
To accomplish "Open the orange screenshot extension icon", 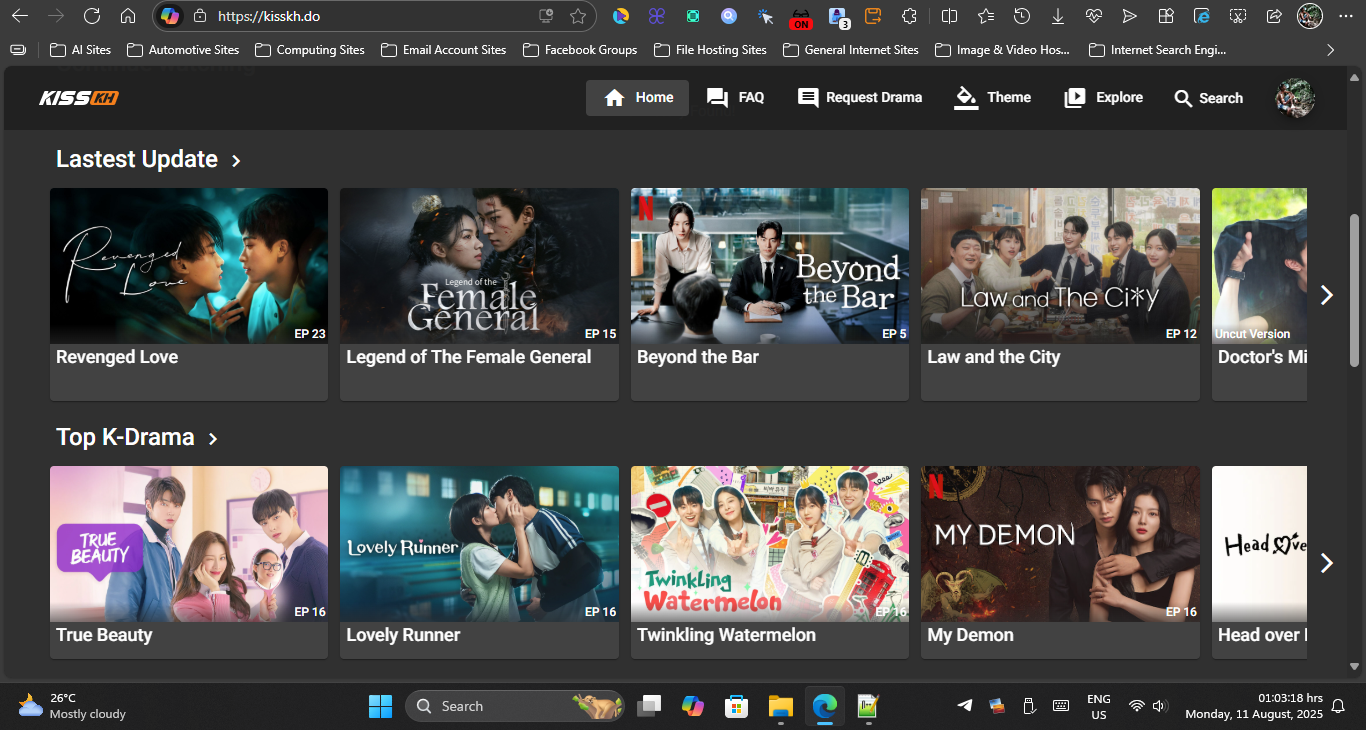I will [873, 16].
